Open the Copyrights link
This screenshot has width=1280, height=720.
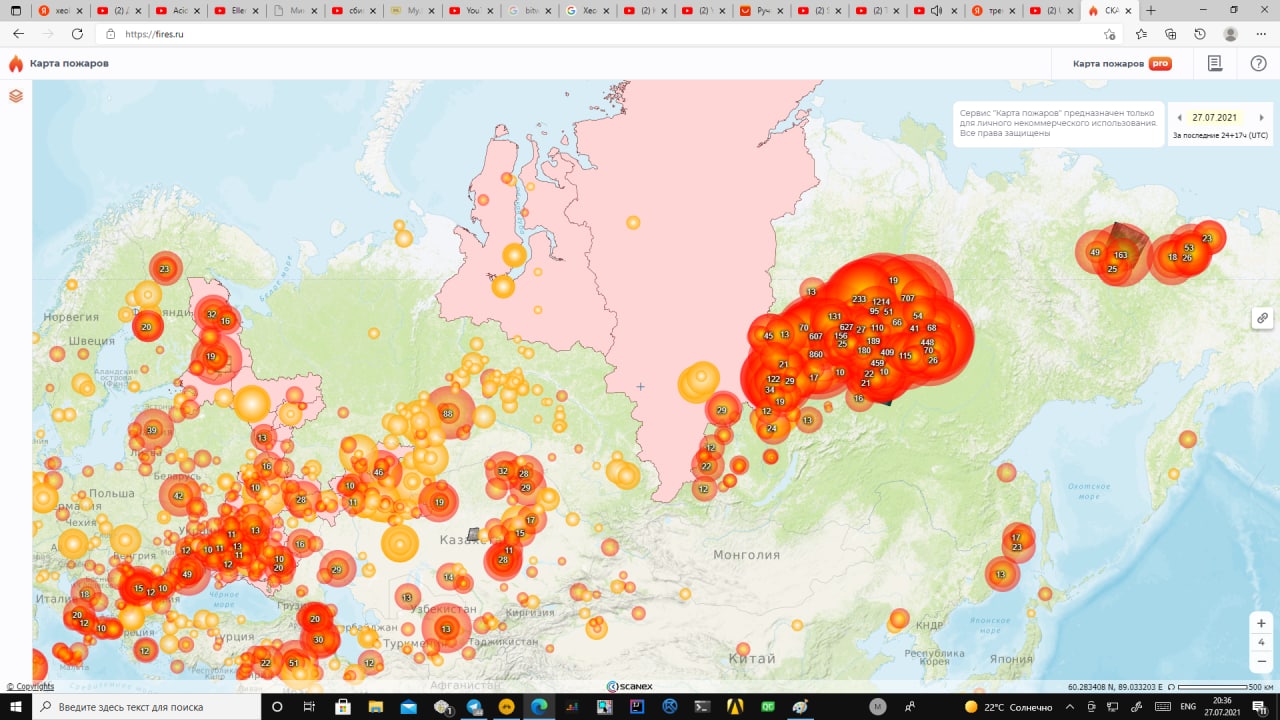(x=30, y=686)
